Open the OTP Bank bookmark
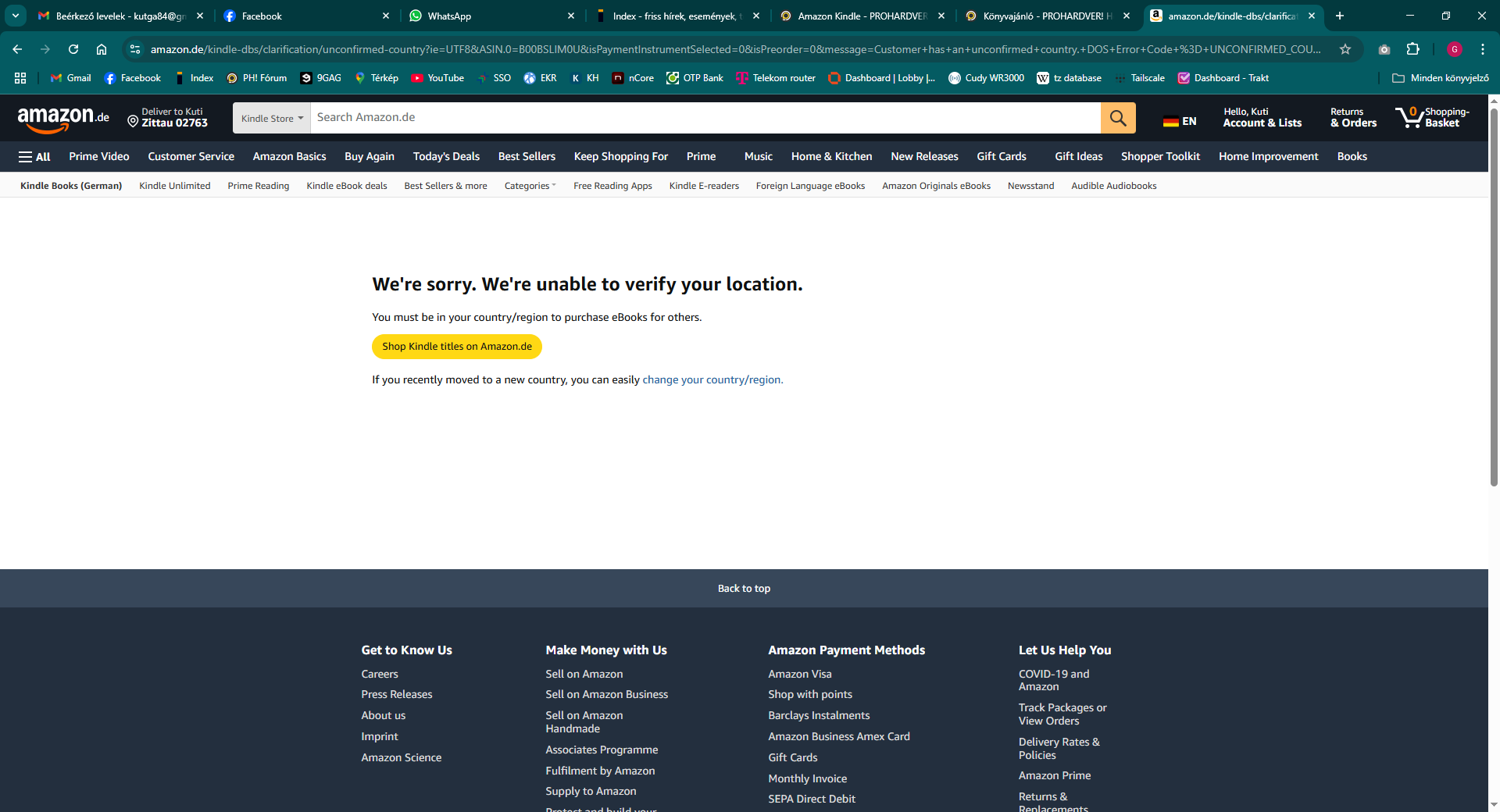1500x812 pixels. click(695, 78)
